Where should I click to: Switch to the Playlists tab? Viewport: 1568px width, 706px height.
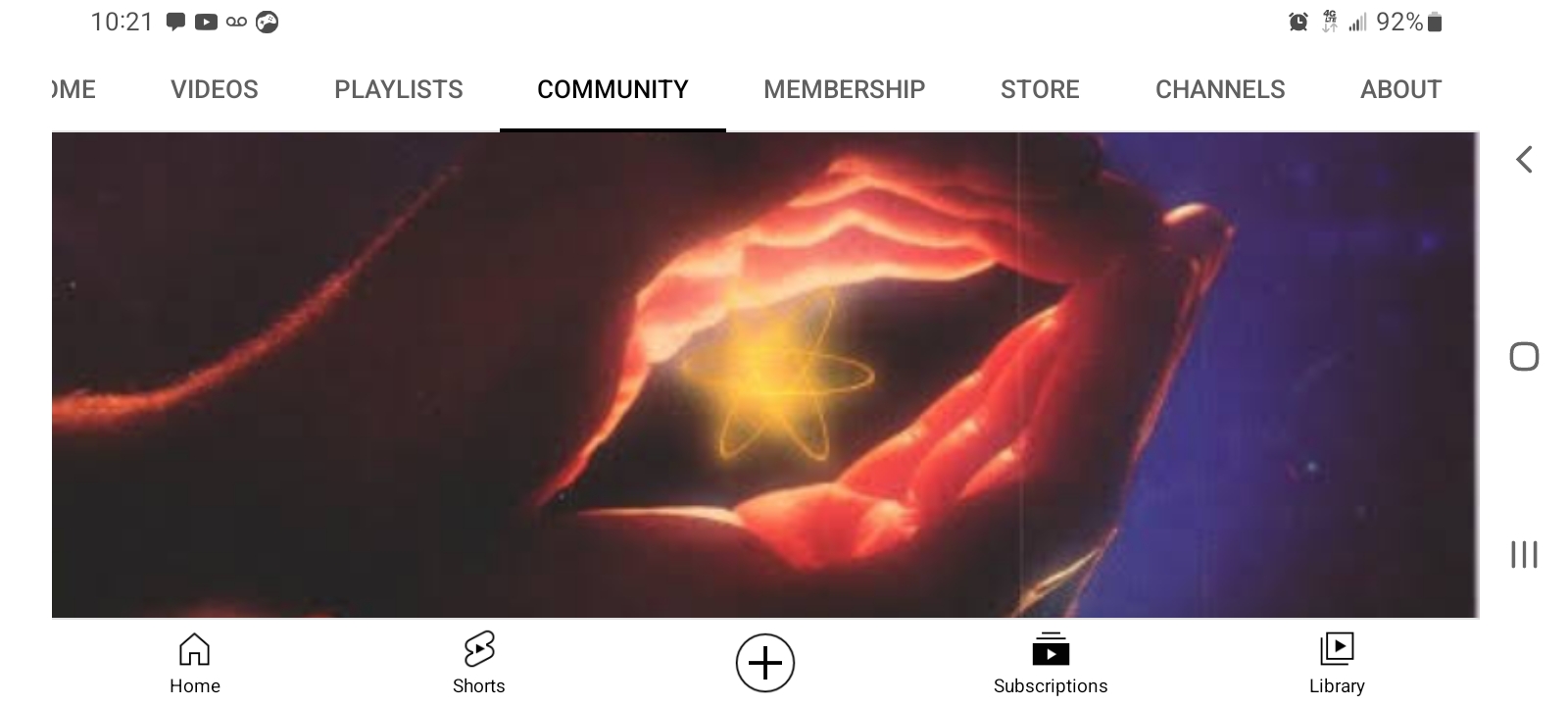[x=399, y=89]
